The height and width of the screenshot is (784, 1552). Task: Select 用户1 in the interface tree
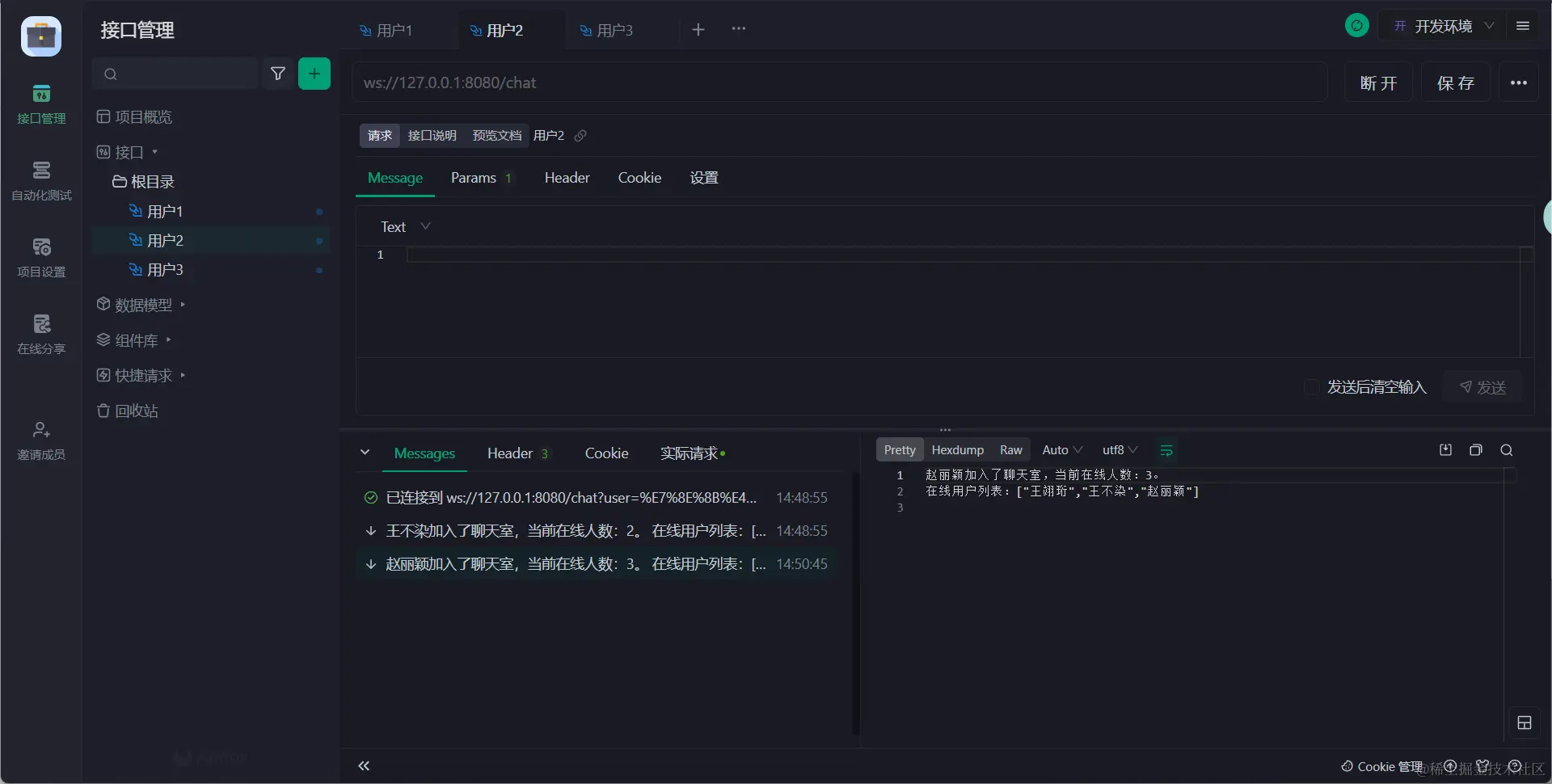[210, 211]
